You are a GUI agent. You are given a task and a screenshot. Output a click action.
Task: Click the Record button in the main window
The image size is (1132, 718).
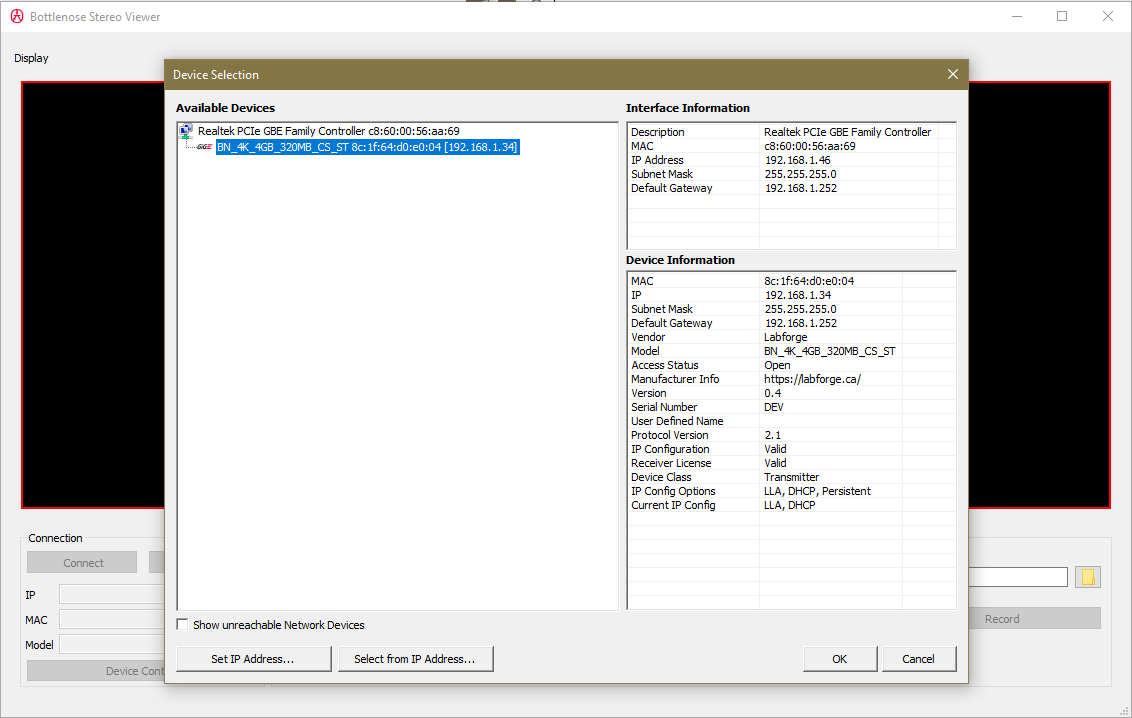pyautogui.click(x=1034, y=619)
